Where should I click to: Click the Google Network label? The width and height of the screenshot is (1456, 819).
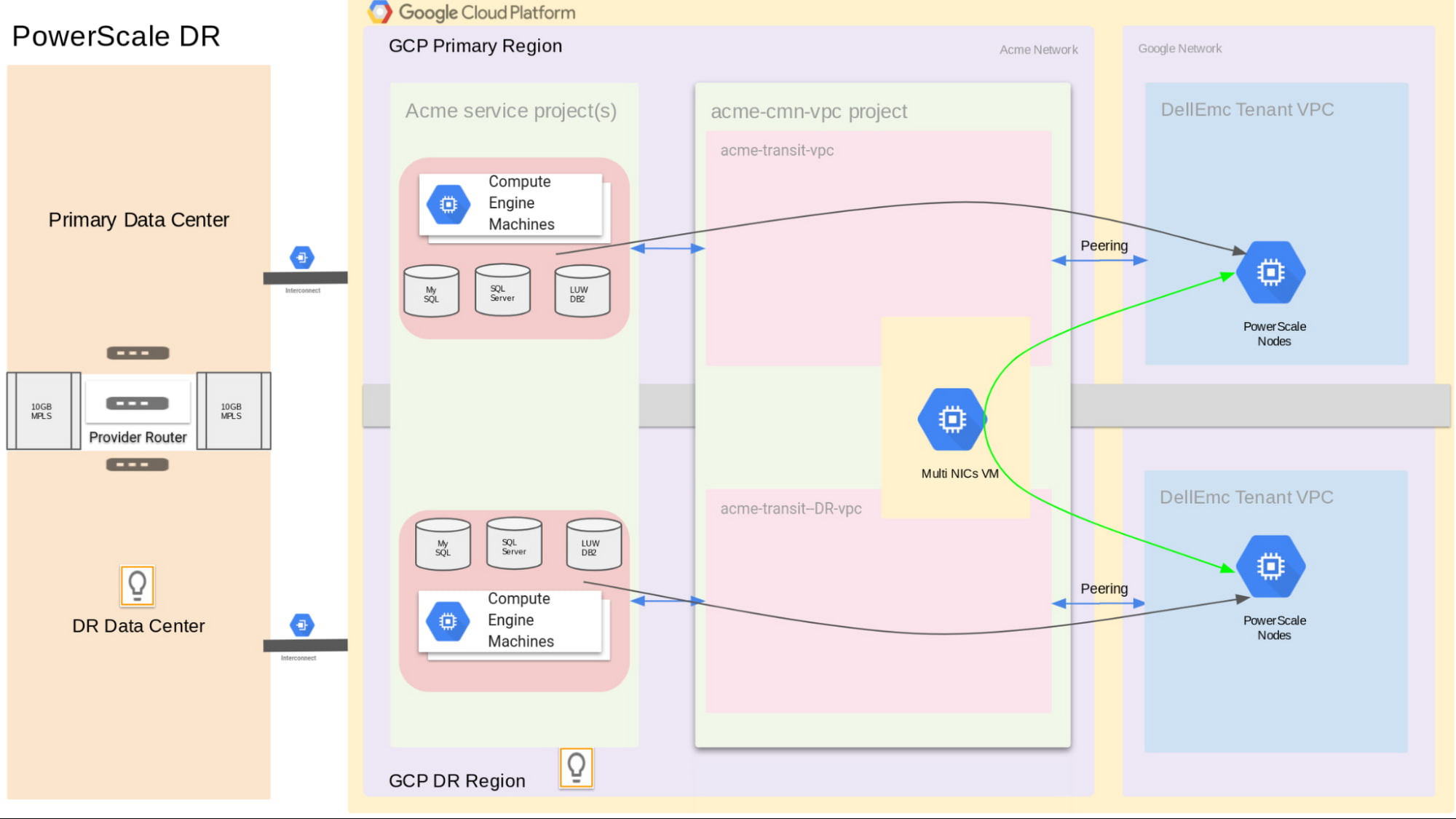tap(1179, 49)
